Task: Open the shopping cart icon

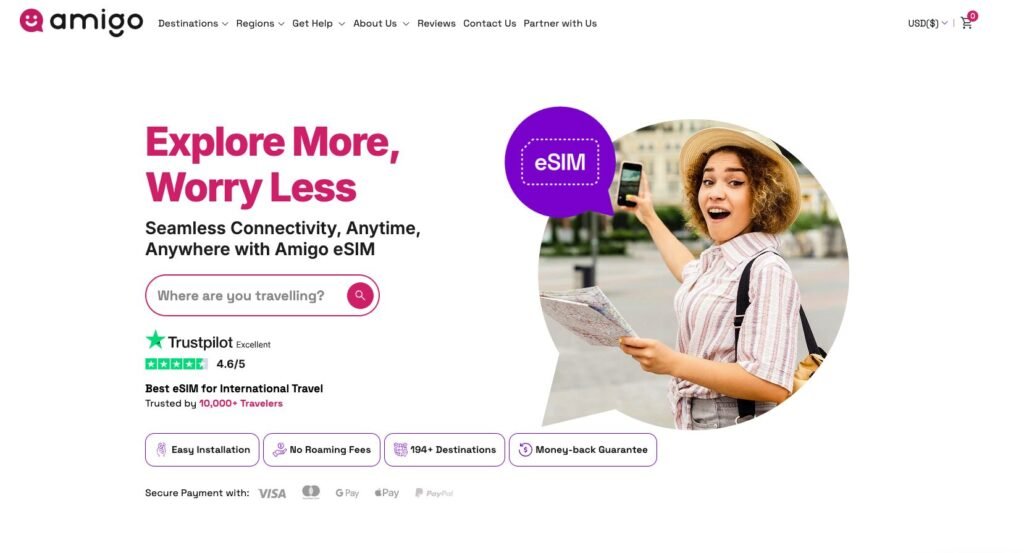Action: [967, 23]
